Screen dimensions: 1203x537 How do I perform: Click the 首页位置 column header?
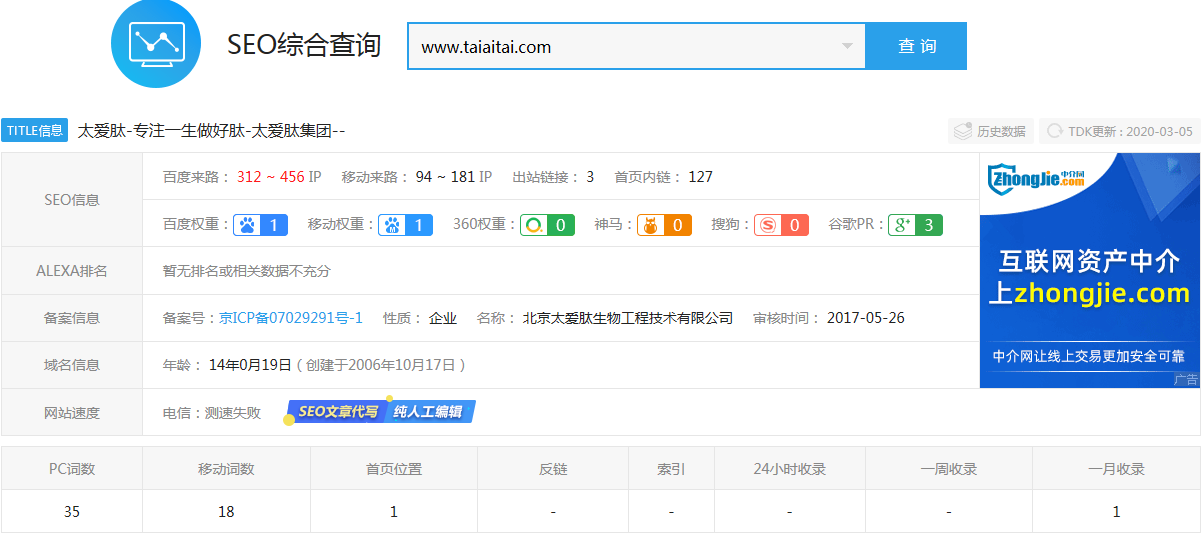tap(394, 469)
